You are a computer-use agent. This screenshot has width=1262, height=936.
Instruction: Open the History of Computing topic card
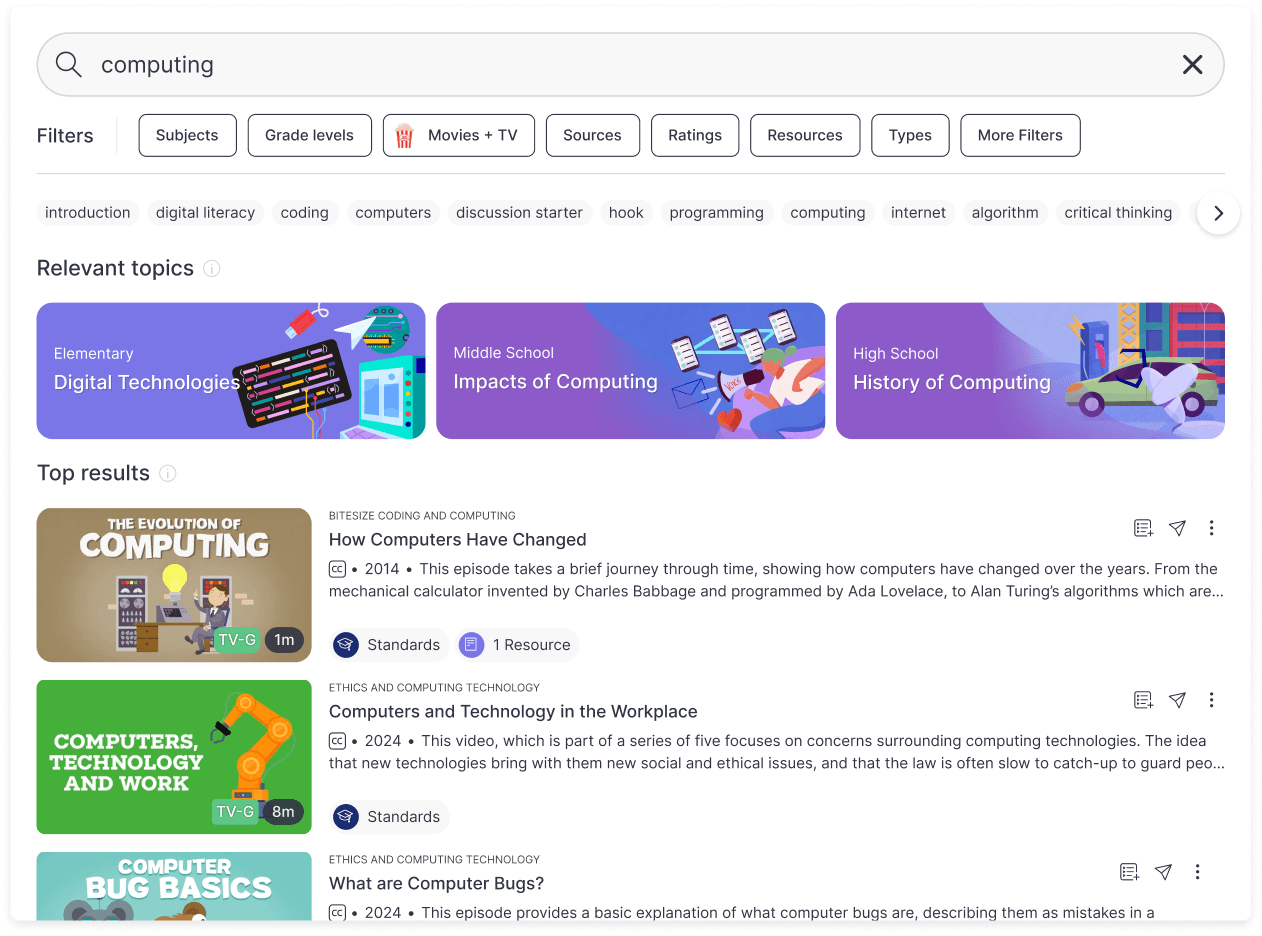1029,371
